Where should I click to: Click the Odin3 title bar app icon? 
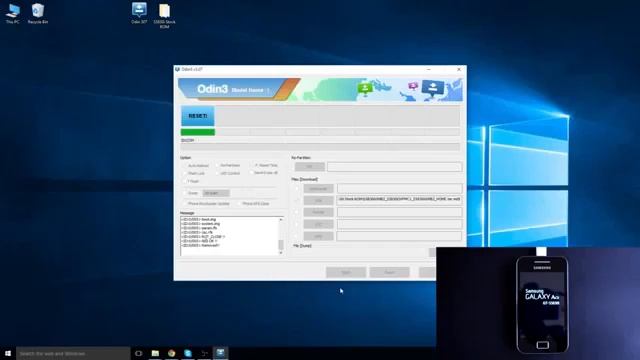[178, 69]
